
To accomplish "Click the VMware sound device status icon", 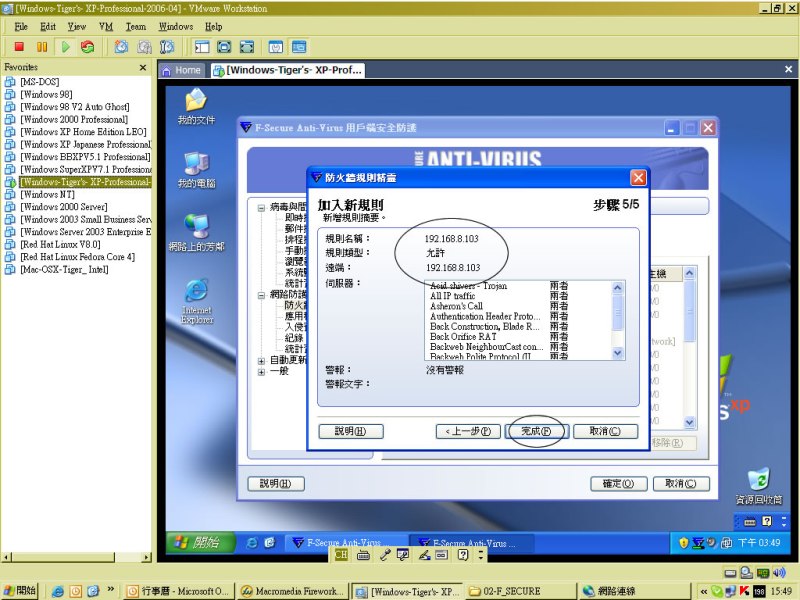I will [x=779, y=572].
